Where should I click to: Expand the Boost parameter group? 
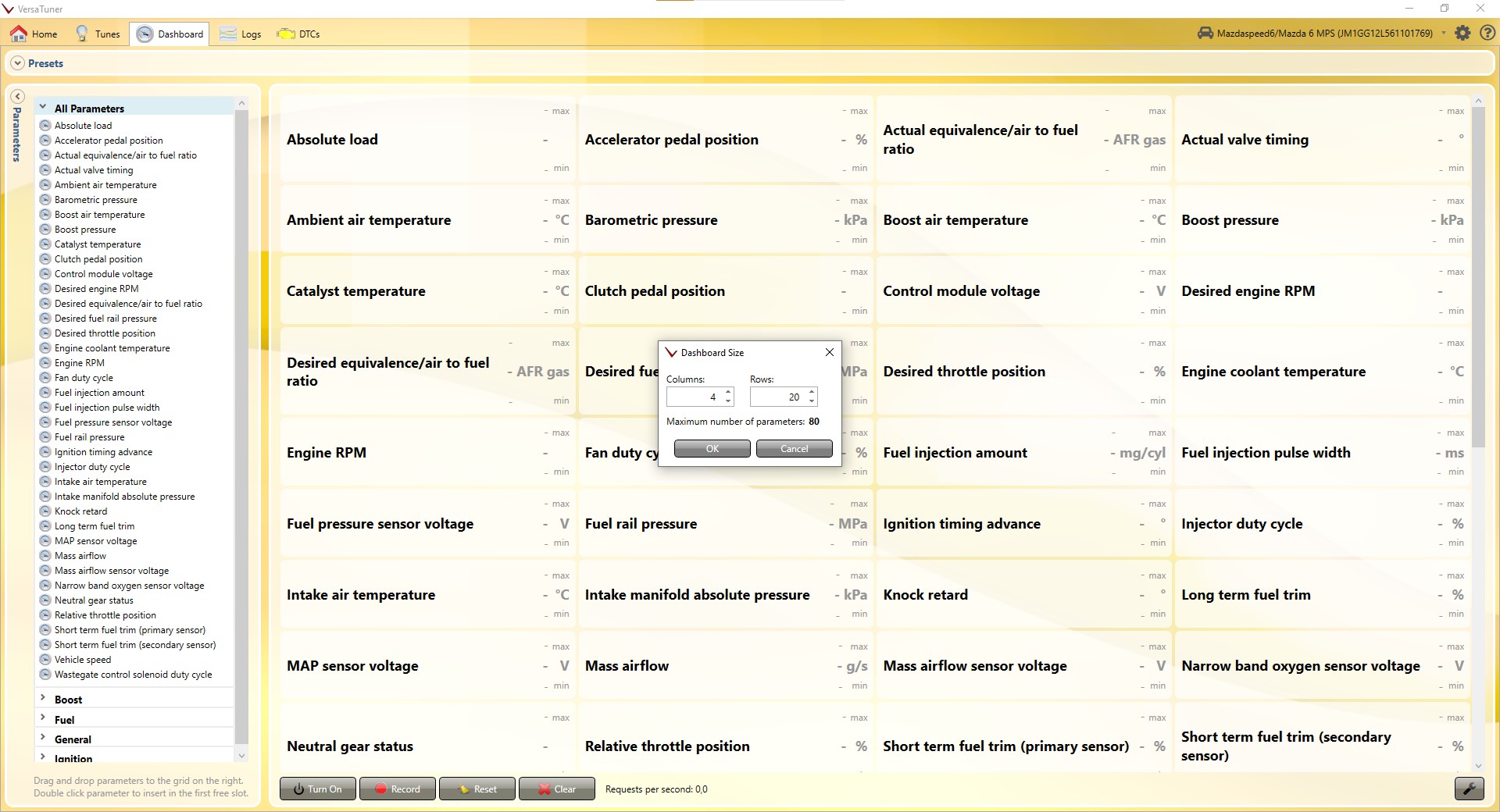pos(43,699)
